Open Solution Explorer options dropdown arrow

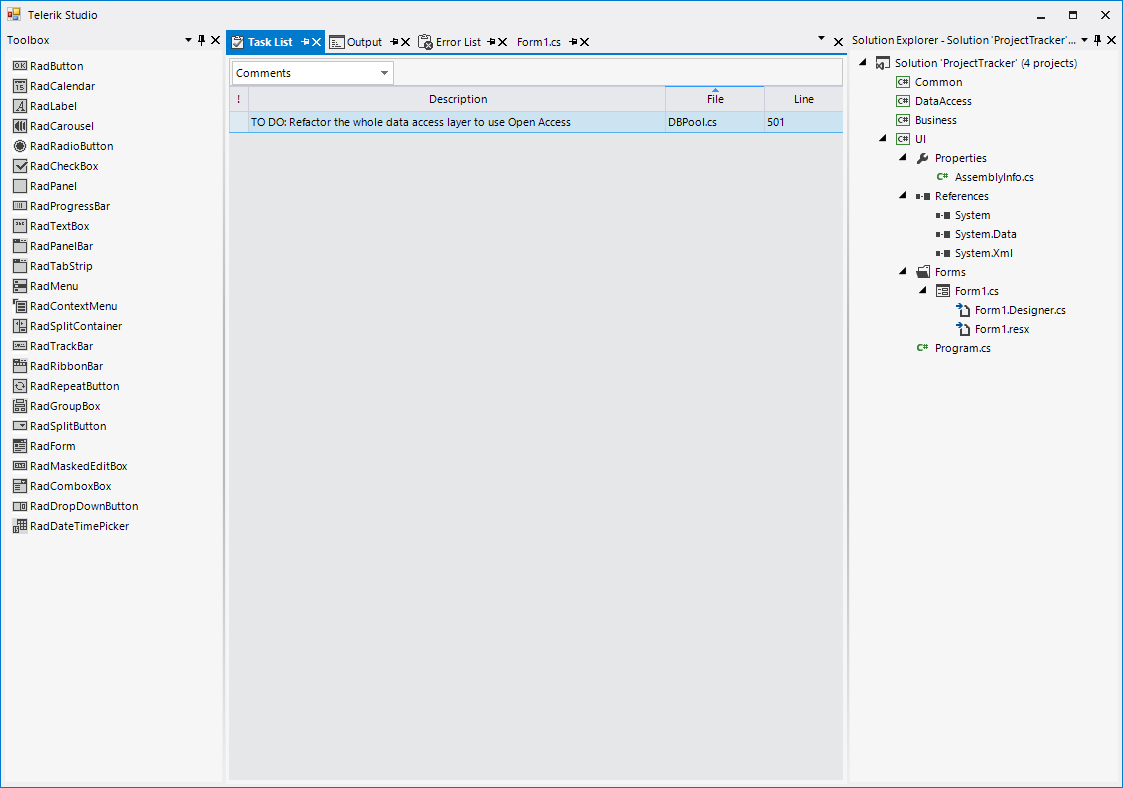click(x=1084, y=40)
